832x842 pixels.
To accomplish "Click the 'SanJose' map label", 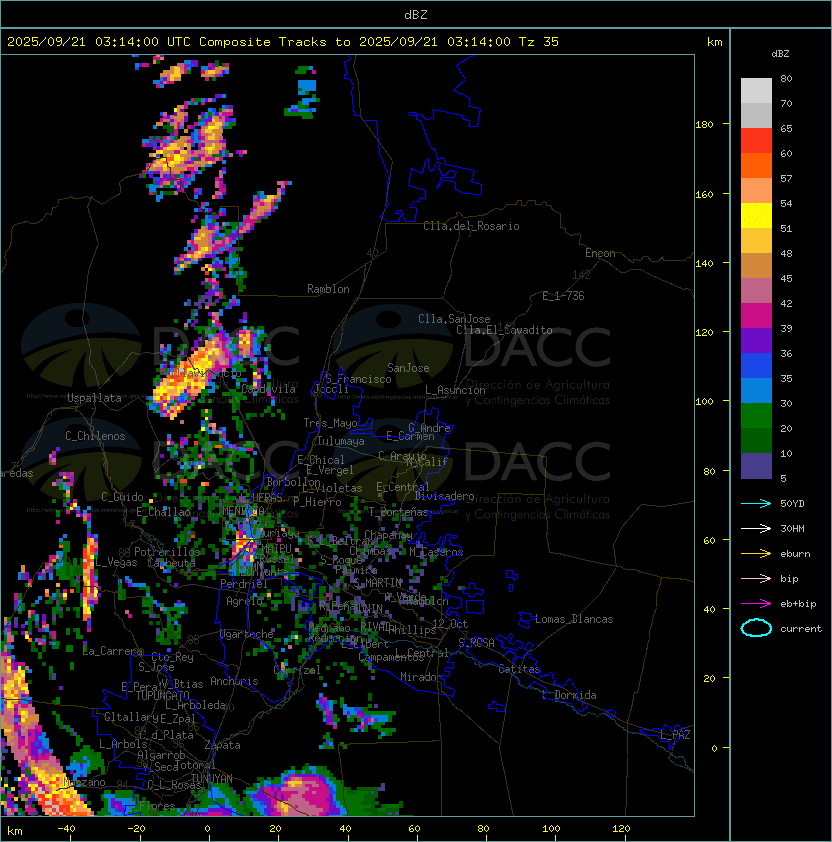I will (x=408, y=368).
